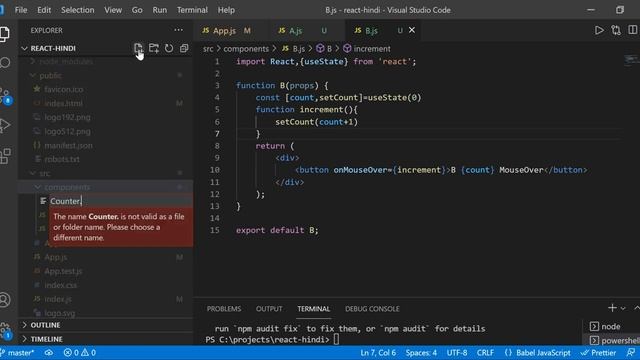Open the Help menu
Viewport: 640px width, 360px height.
(x=226, y=10)
